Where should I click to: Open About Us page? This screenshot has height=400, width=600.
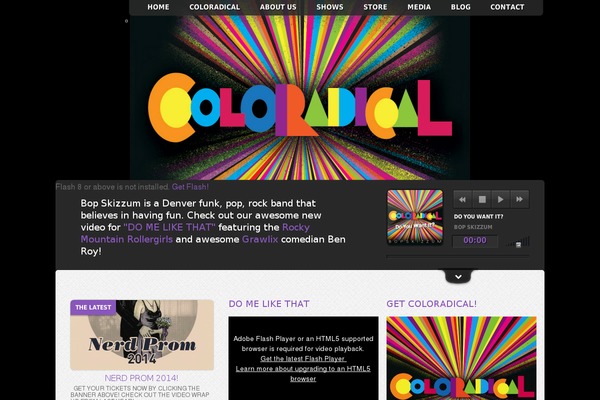(x=278, y=7)
